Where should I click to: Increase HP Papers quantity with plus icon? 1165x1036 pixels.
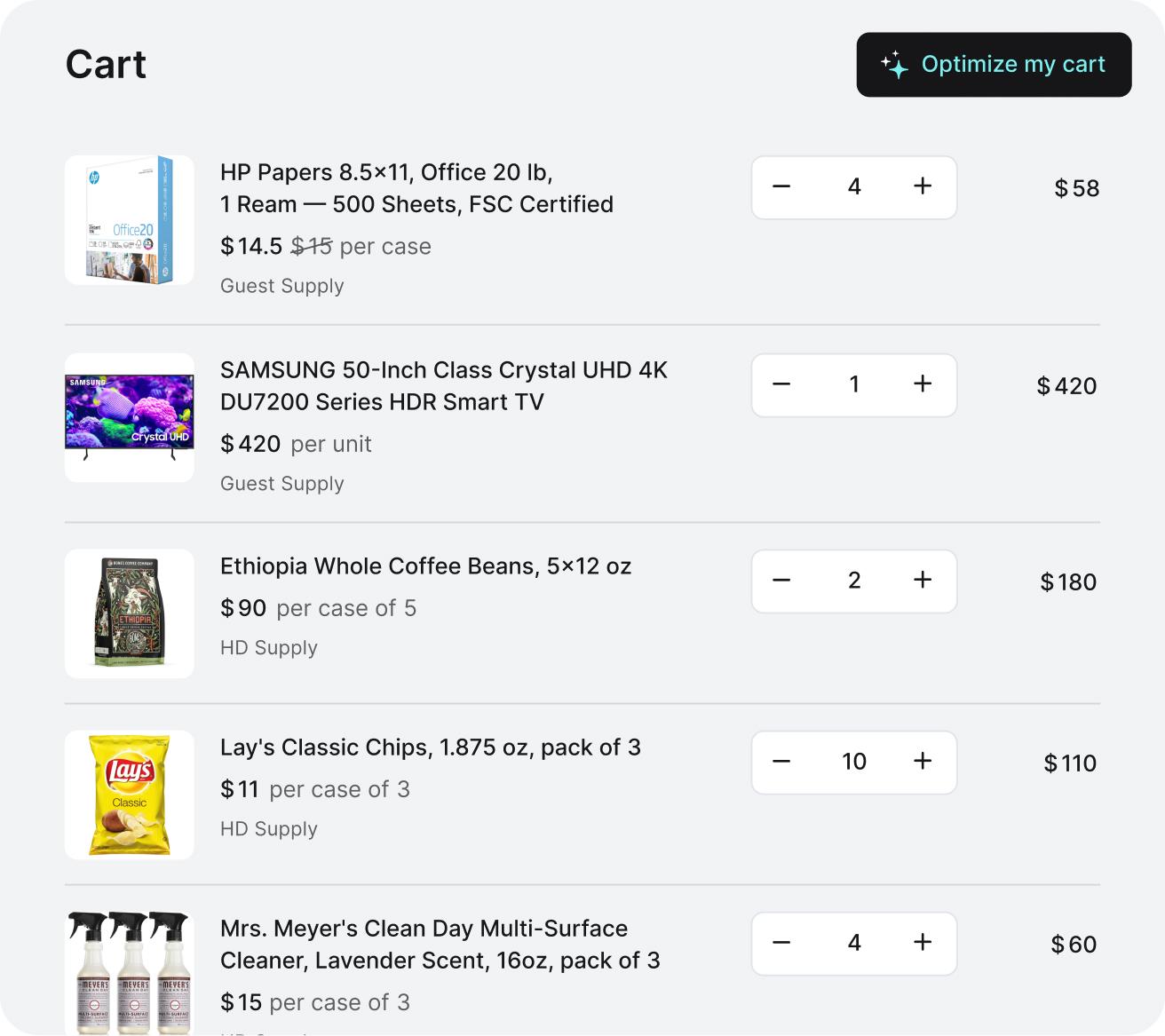(922, 187)
